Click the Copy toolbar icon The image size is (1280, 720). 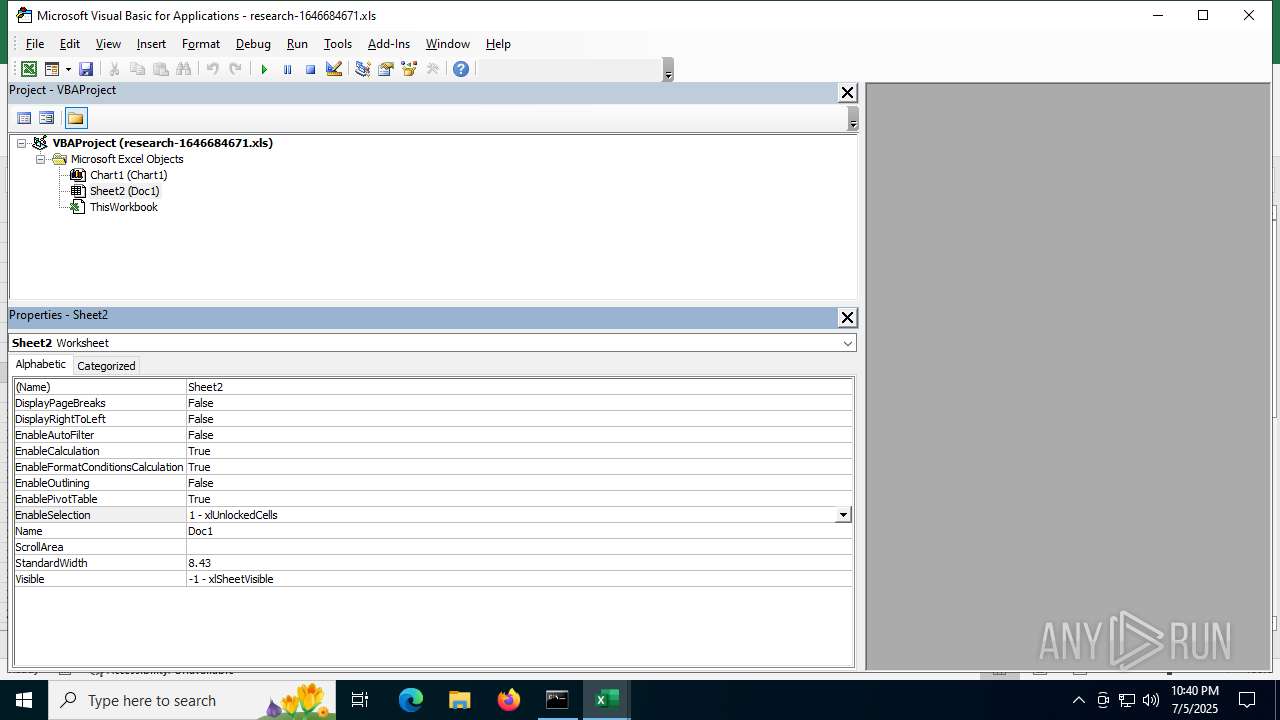[138, 69]
